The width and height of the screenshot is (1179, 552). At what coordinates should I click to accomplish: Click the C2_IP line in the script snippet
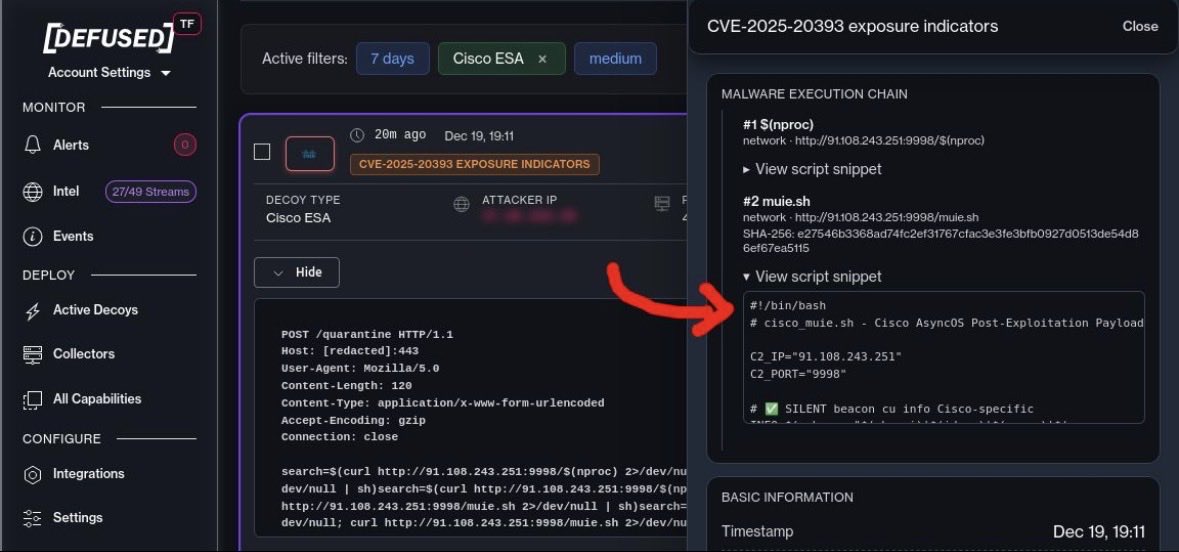pos(826,357)
